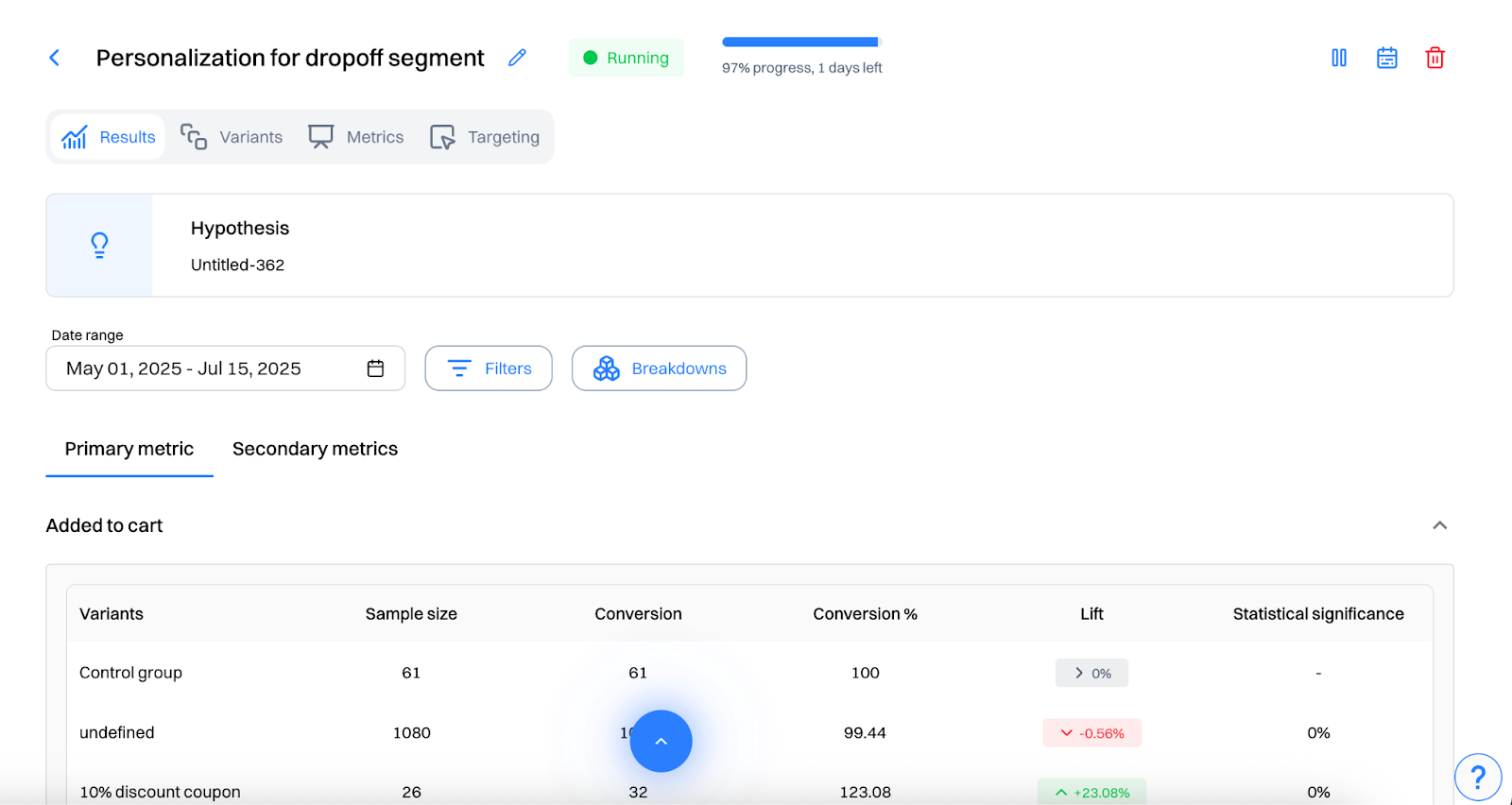Screen dimensions: 1512x805
Task: Select the undefined variant row label
Action: click(x=116, y=733)
